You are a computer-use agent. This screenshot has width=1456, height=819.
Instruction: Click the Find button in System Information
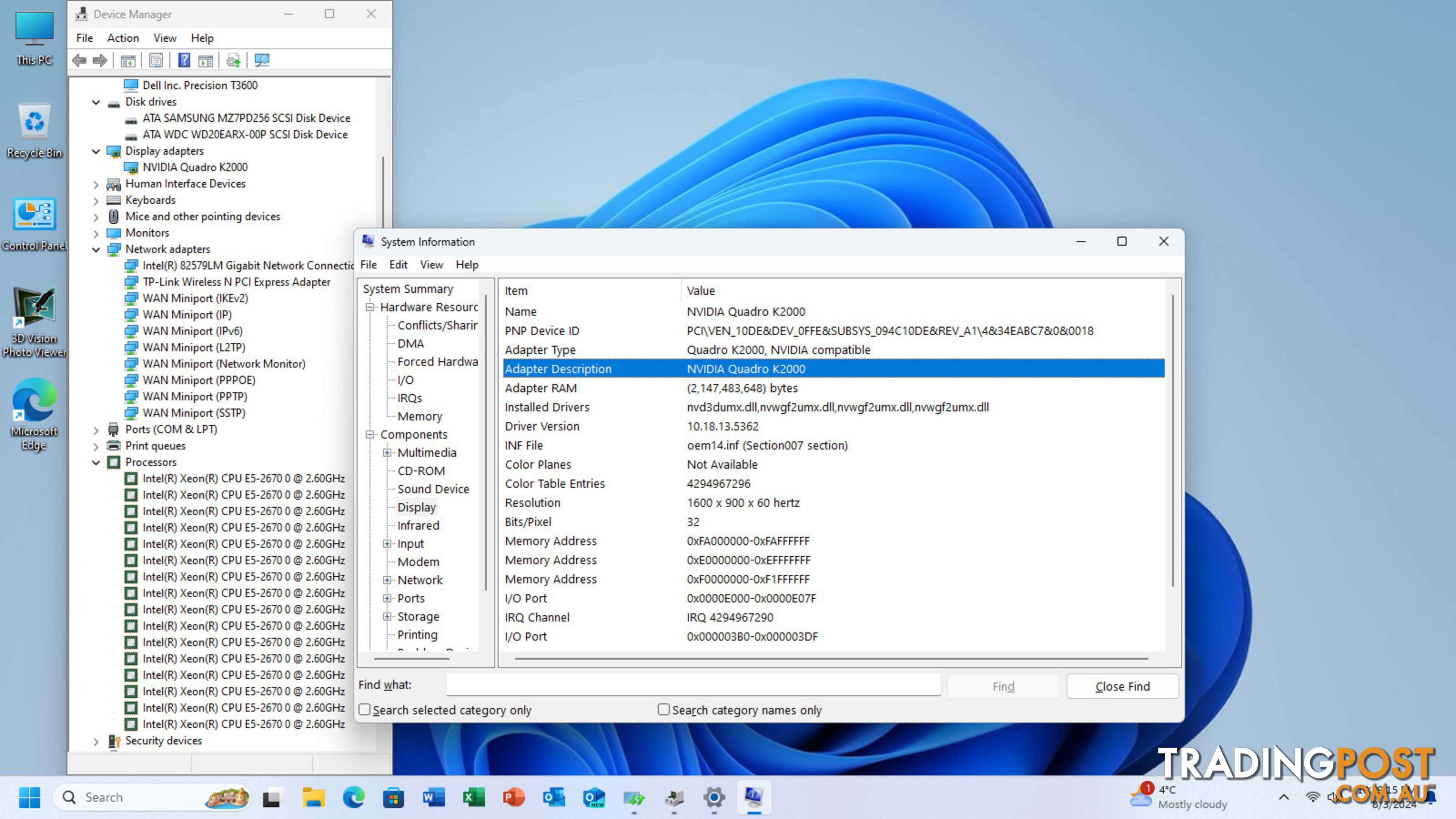tap(1003, 686)
